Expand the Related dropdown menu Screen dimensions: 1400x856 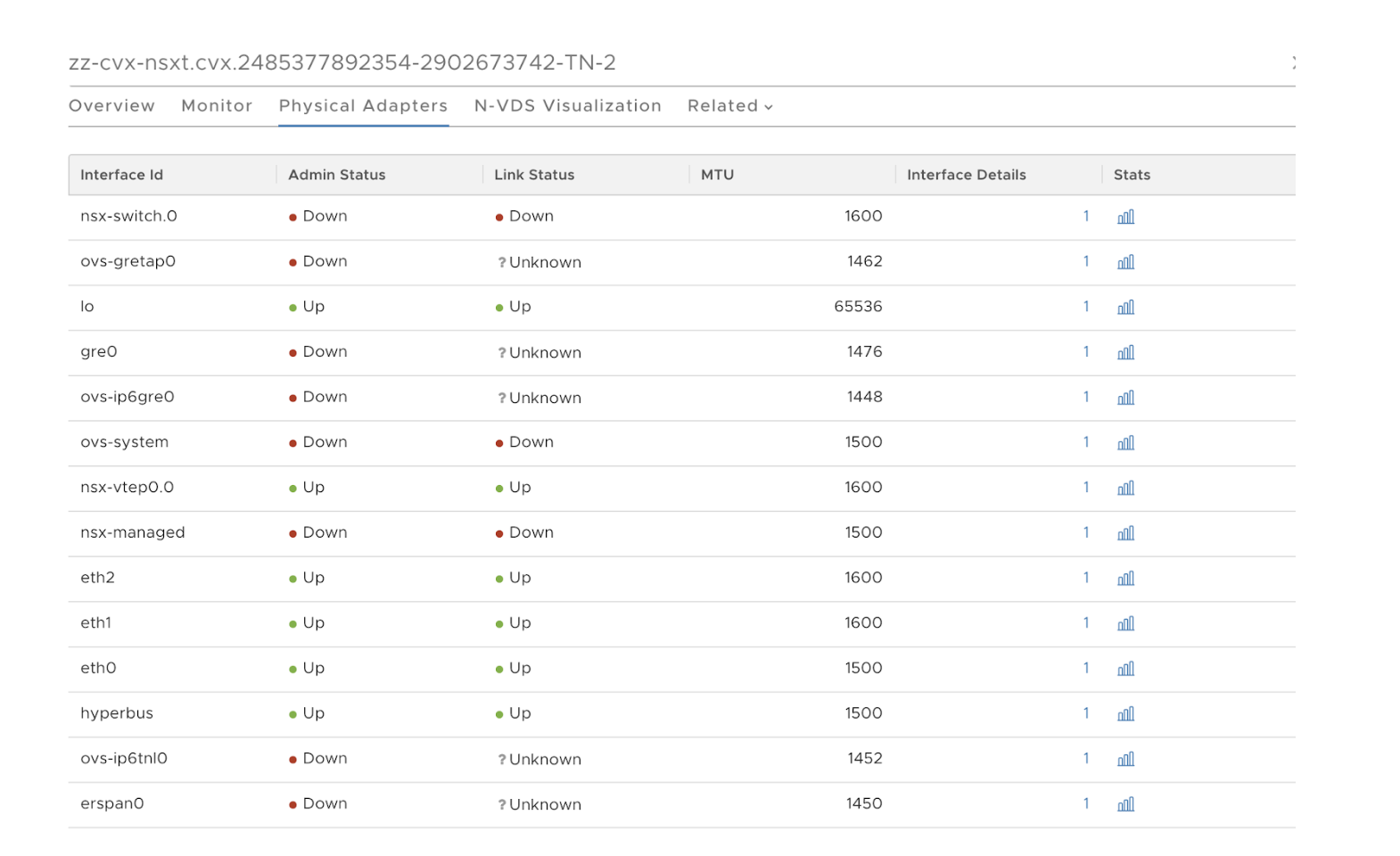[729, 106]
